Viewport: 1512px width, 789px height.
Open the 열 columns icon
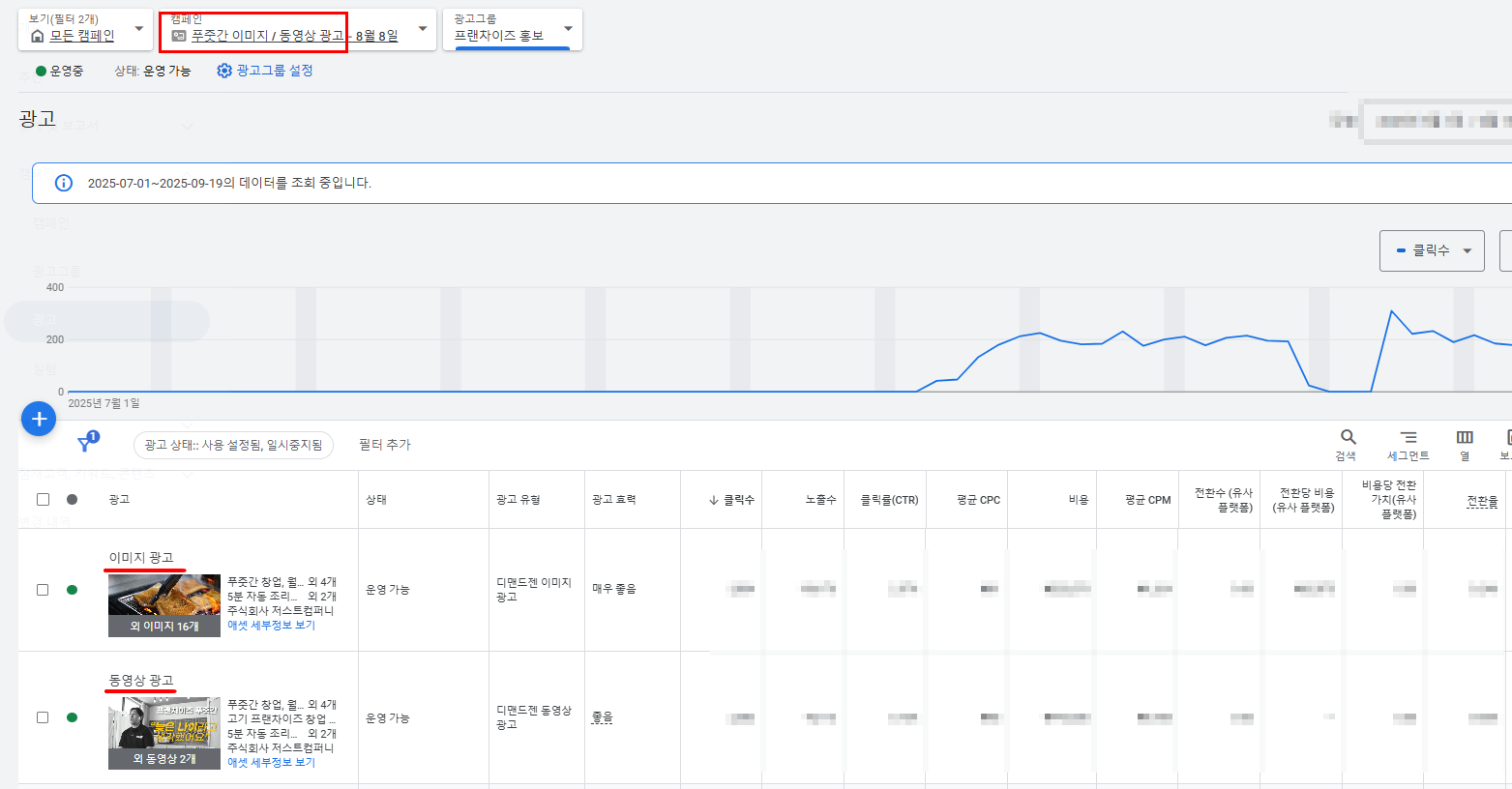tap(1465, 437)
